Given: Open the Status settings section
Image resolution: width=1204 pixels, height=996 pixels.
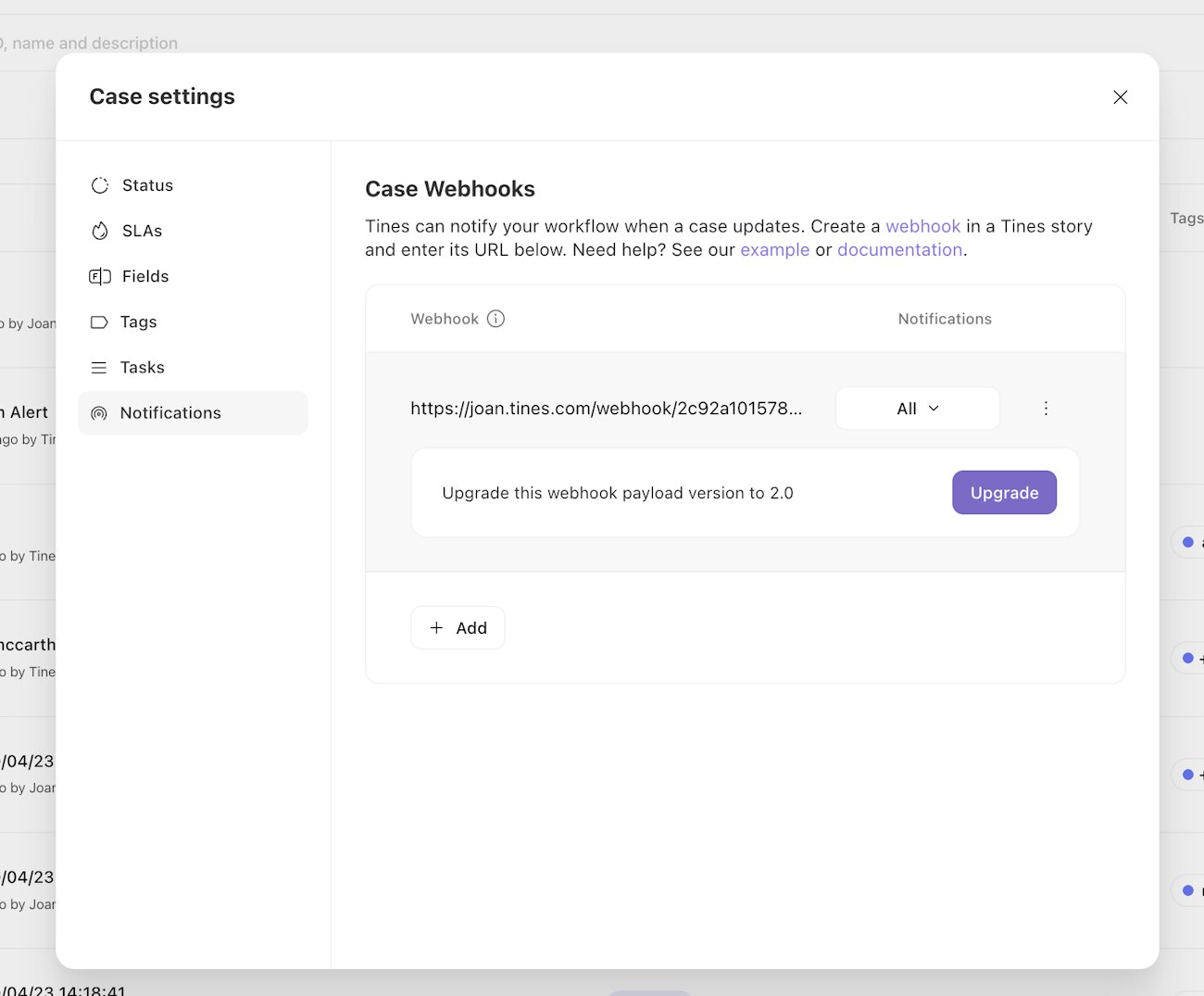Looking at the screenshot, I should 147,185.
